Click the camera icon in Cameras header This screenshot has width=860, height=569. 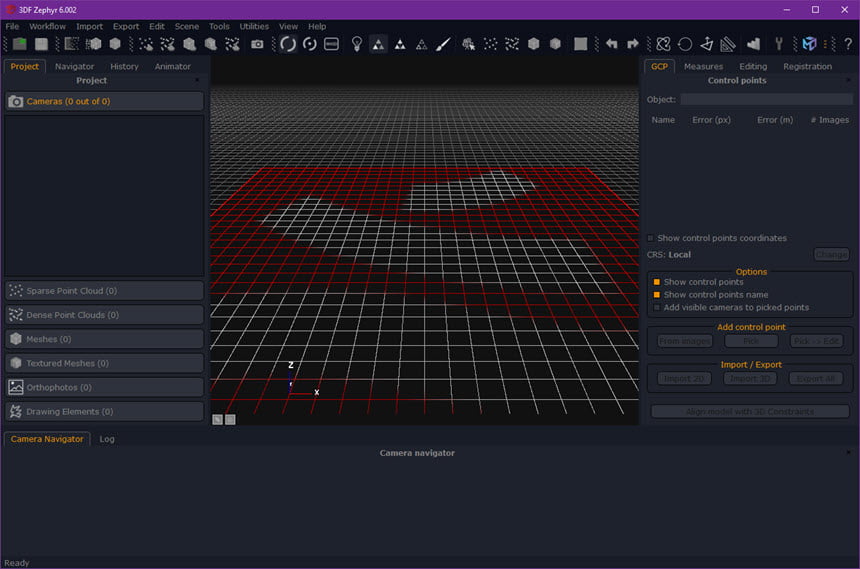tap(16, 102)
